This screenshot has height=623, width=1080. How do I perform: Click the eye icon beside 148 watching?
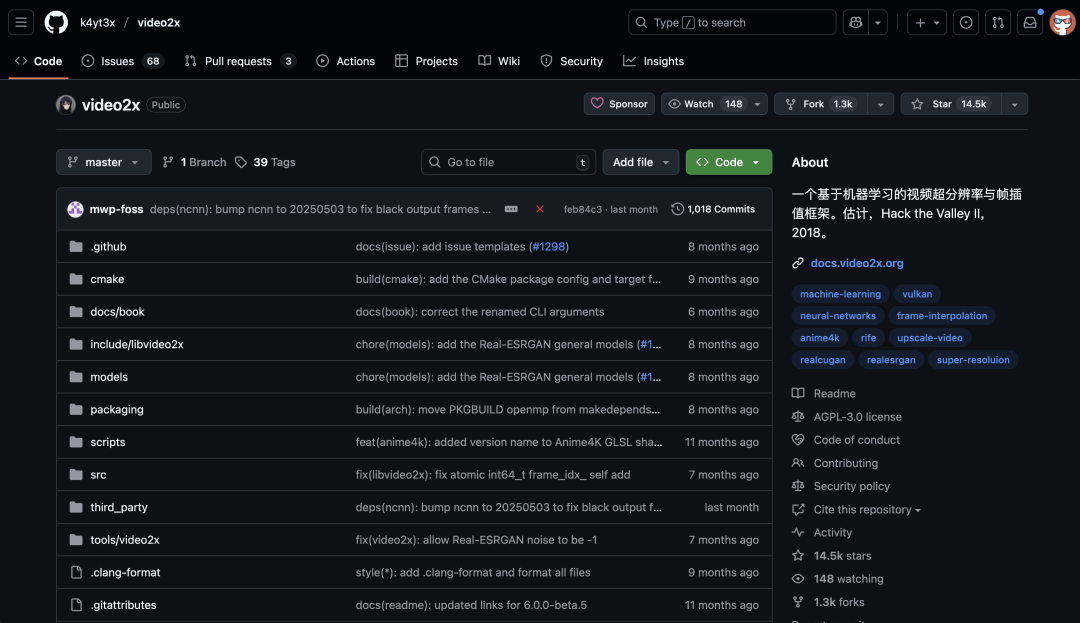pyautogui.click(x=798, y=579)
